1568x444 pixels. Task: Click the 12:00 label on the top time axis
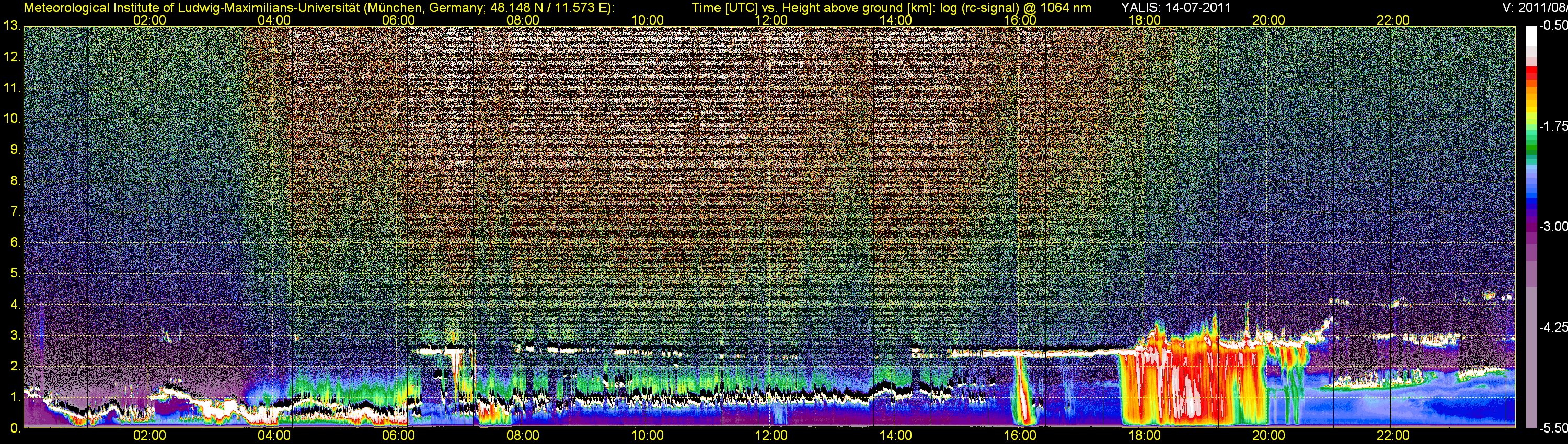click(x=771, y=20)
